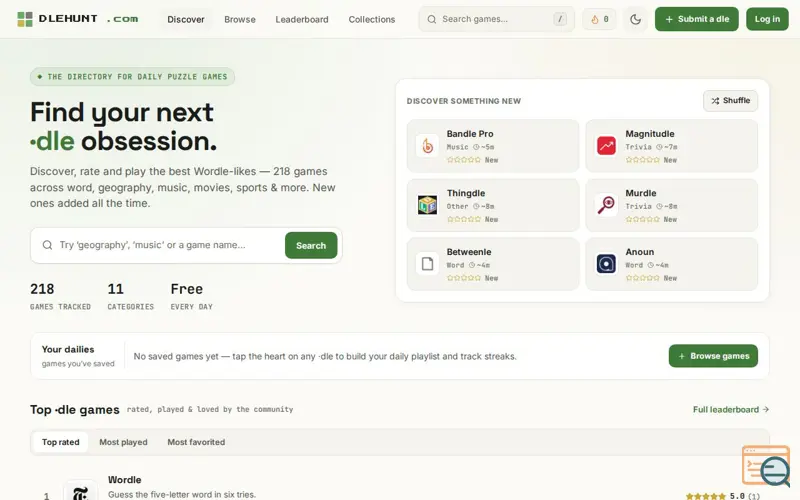Image resolution: width=800 pixels, height=500 pixels.
Task: Click 'DISCOVER SOMETHING NEW' heading
Action: click(x=464, y=101)
